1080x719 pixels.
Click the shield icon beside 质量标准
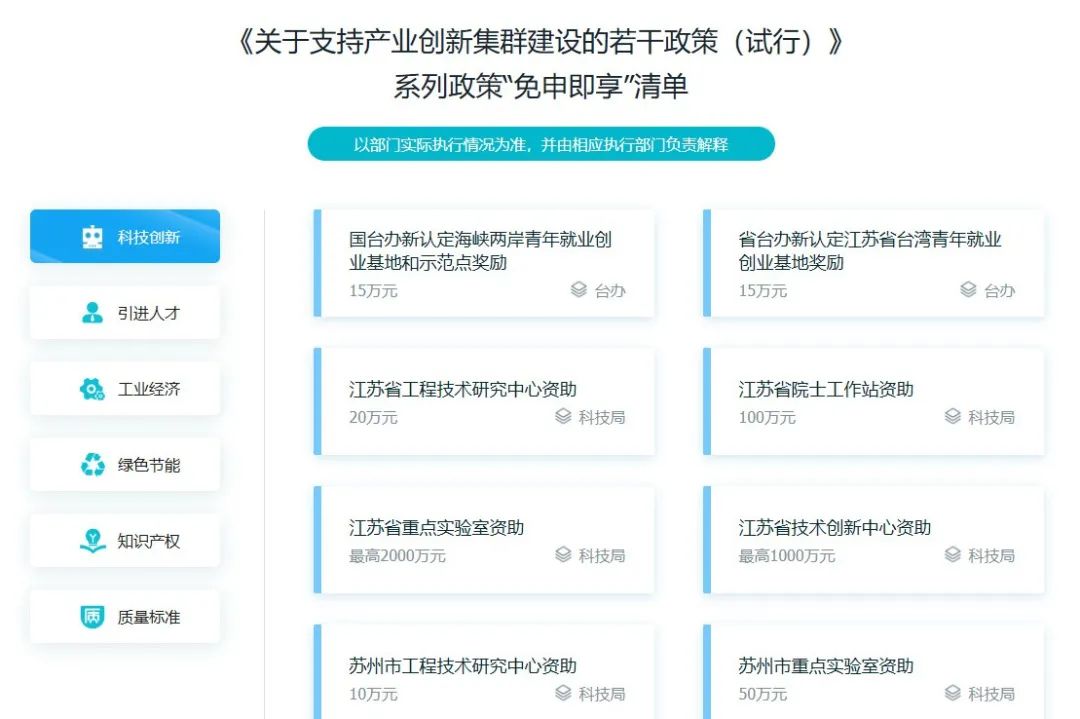point(92,617)
